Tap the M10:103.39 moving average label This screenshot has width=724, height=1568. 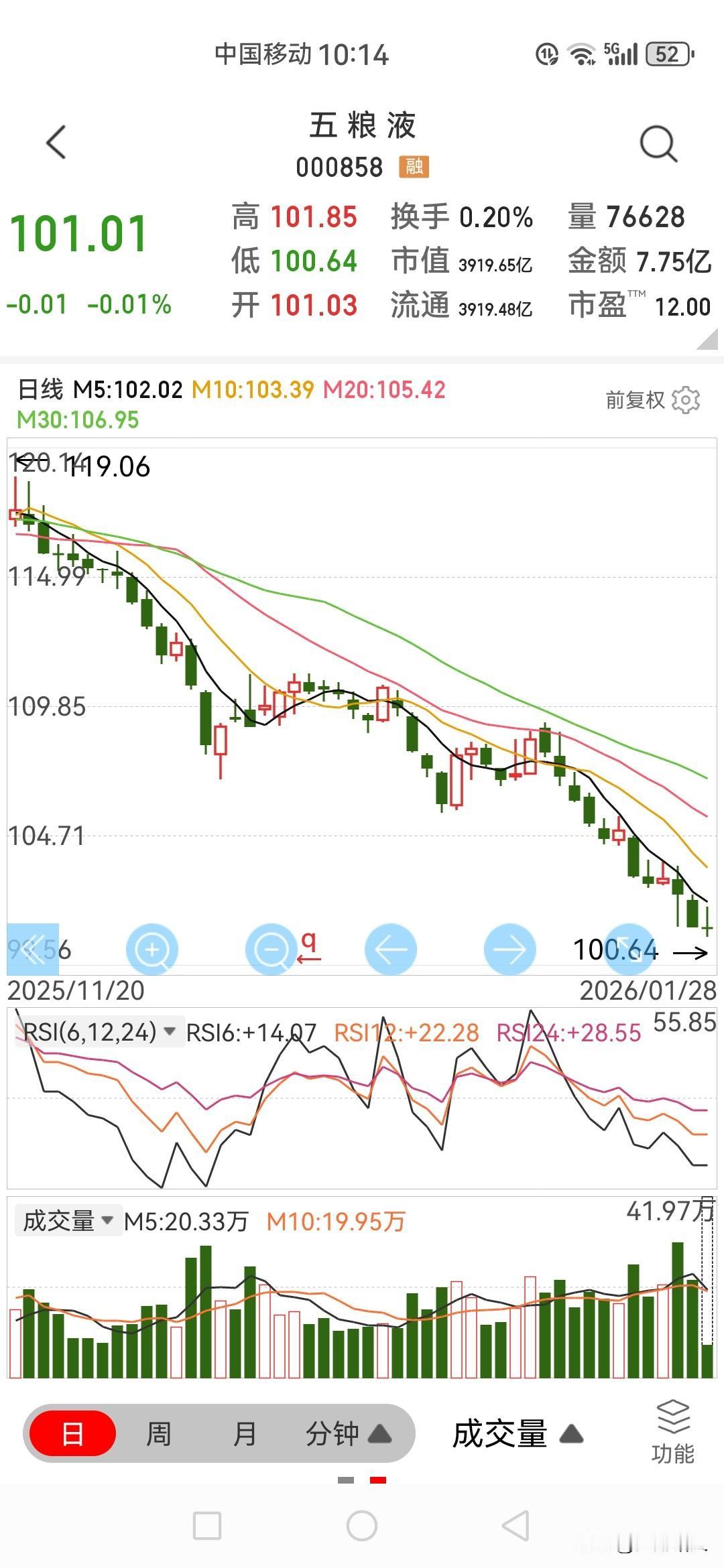tap(253, 389)
